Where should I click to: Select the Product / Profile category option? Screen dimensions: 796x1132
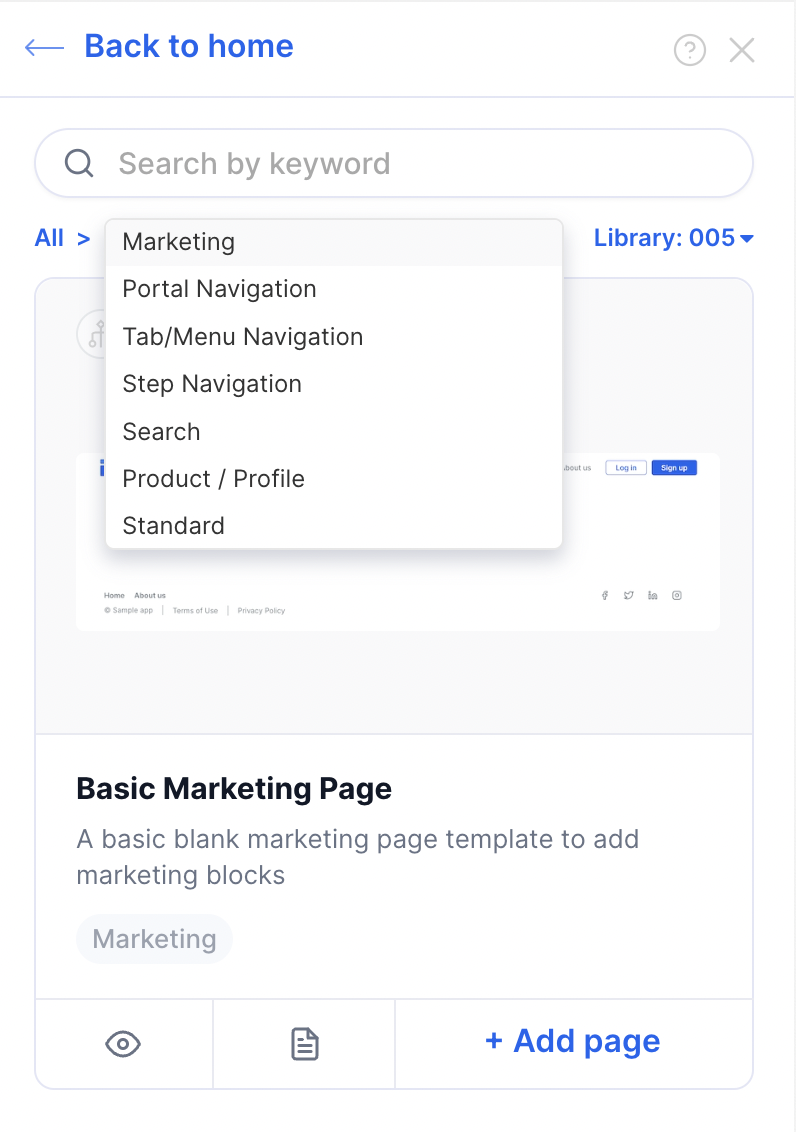(x=213, y=479)
